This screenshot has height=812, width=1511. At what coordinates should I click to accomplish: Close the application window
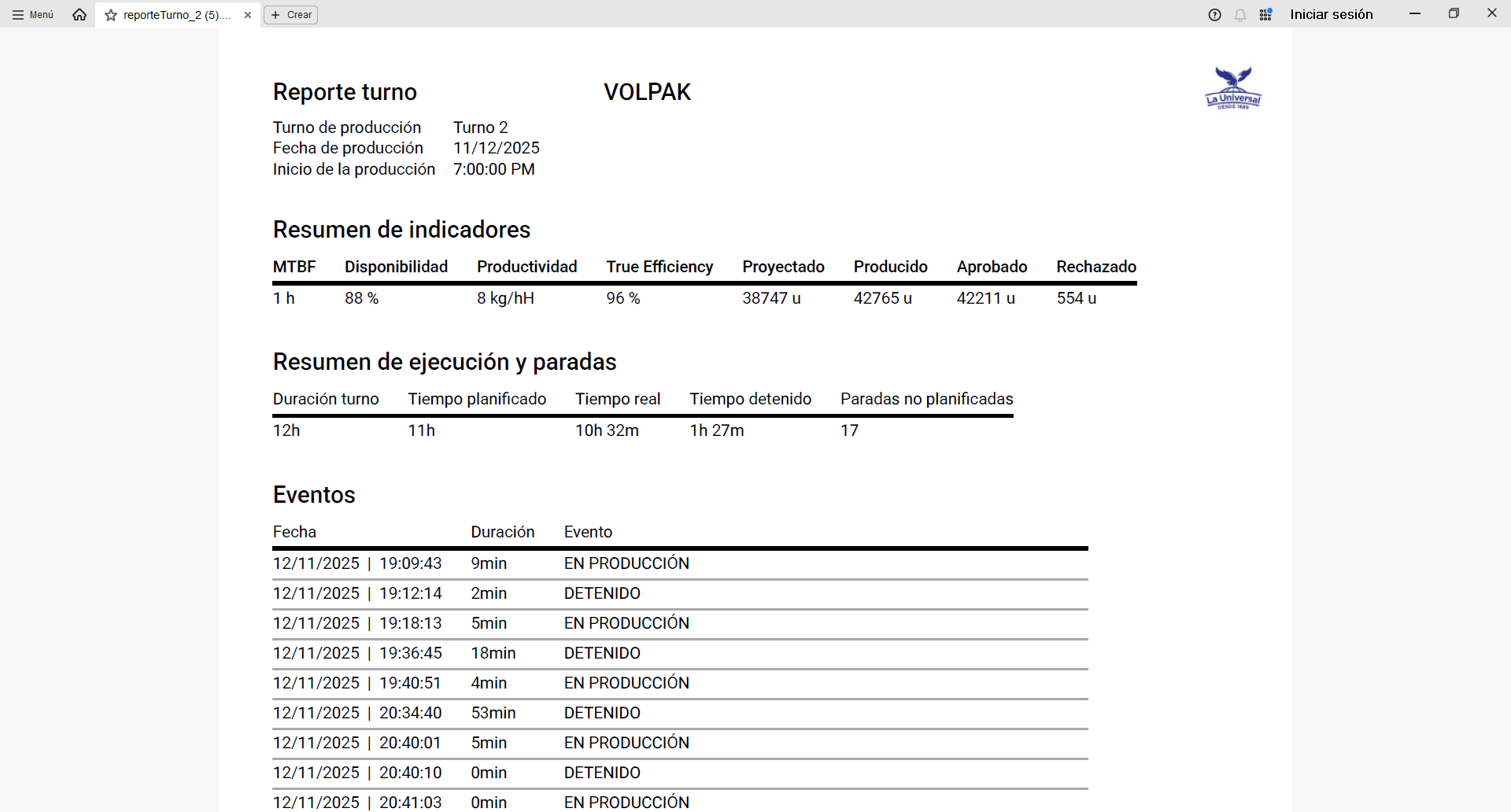pos(1491,13)
